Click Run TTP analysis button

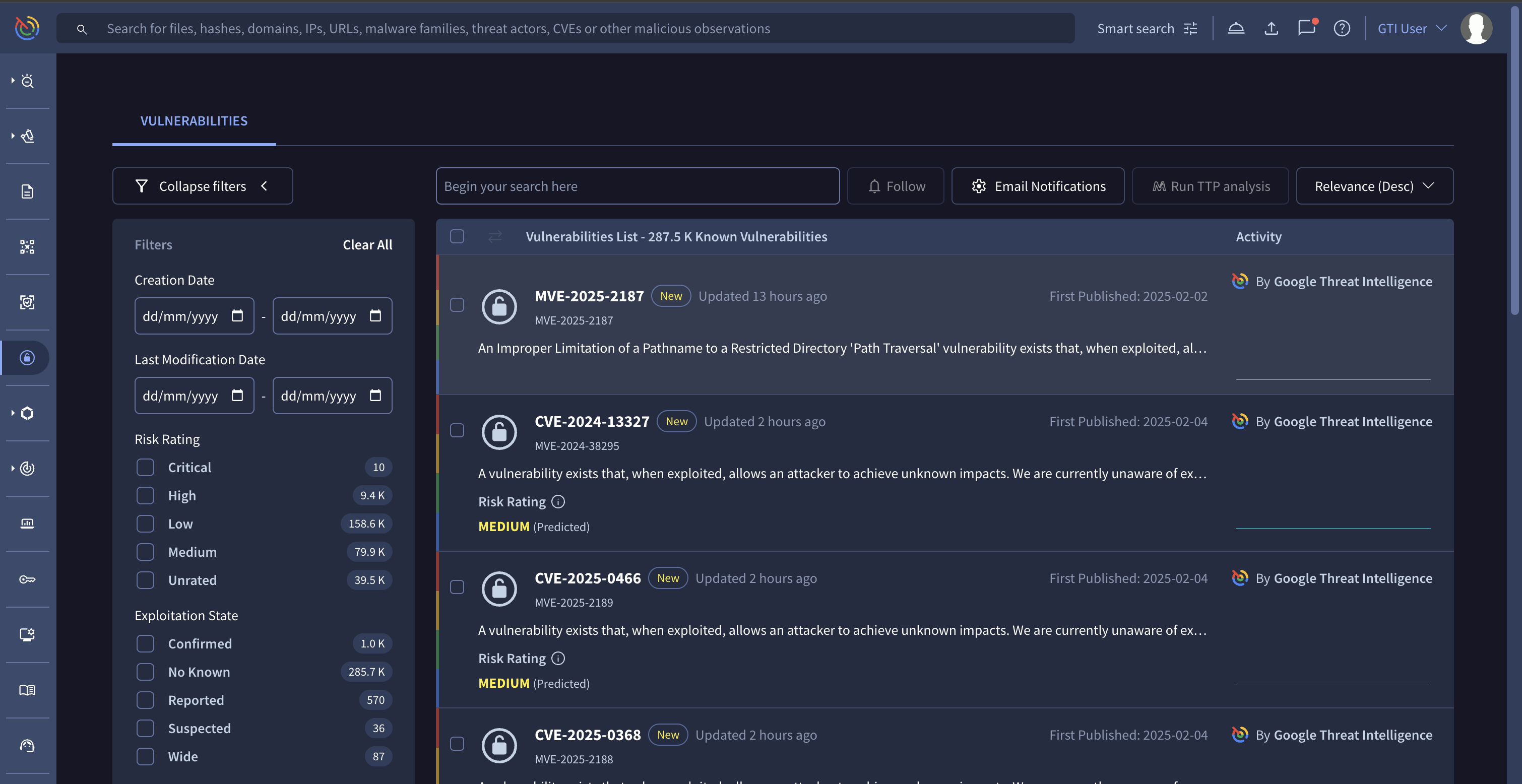tap(1210, 186)
